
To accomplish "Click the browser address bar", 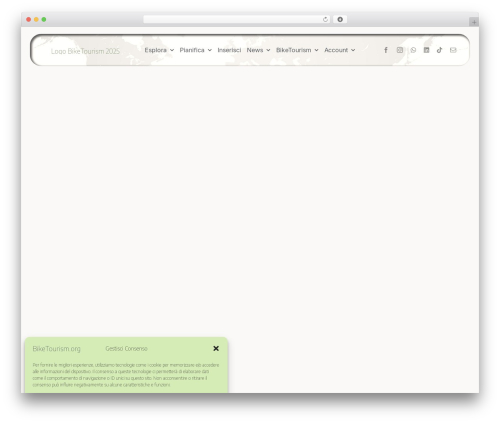I will tap(237, 19).
